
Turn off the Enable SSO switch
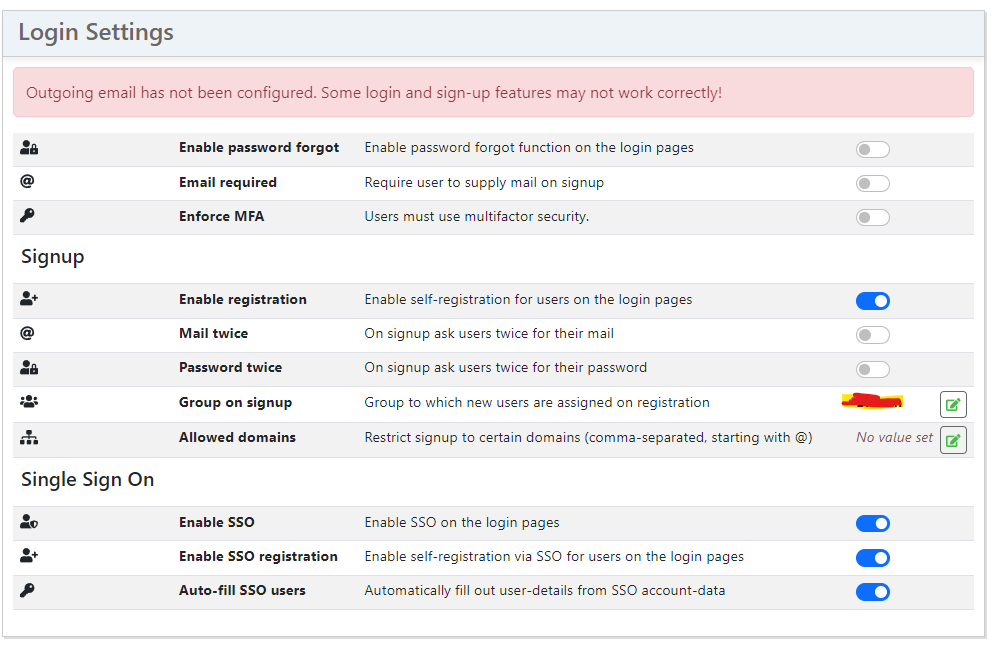click(872, 523)
